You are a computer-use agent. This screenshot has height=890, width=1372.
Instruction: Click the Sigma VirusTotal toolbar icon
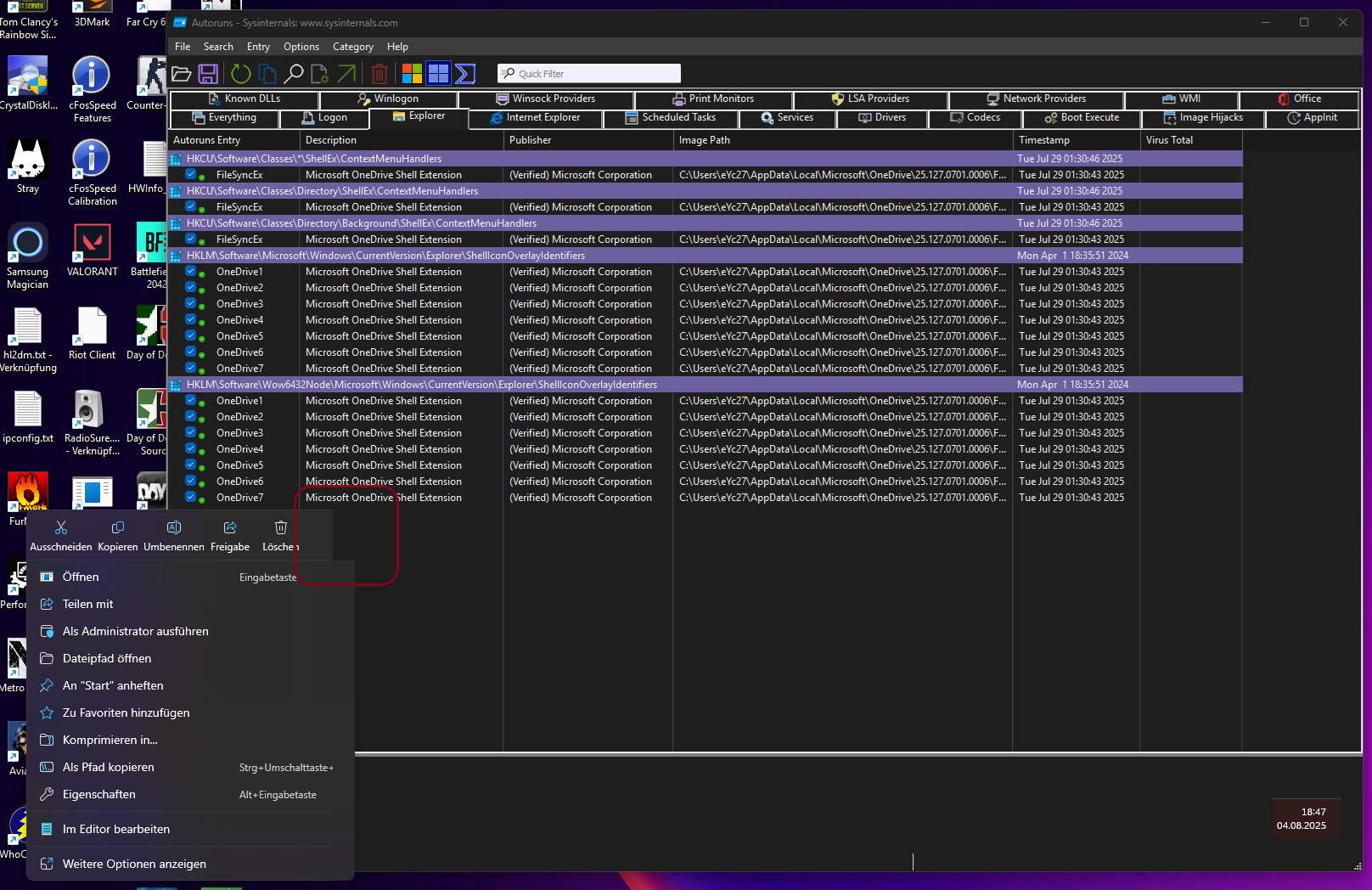coord(465,74)
